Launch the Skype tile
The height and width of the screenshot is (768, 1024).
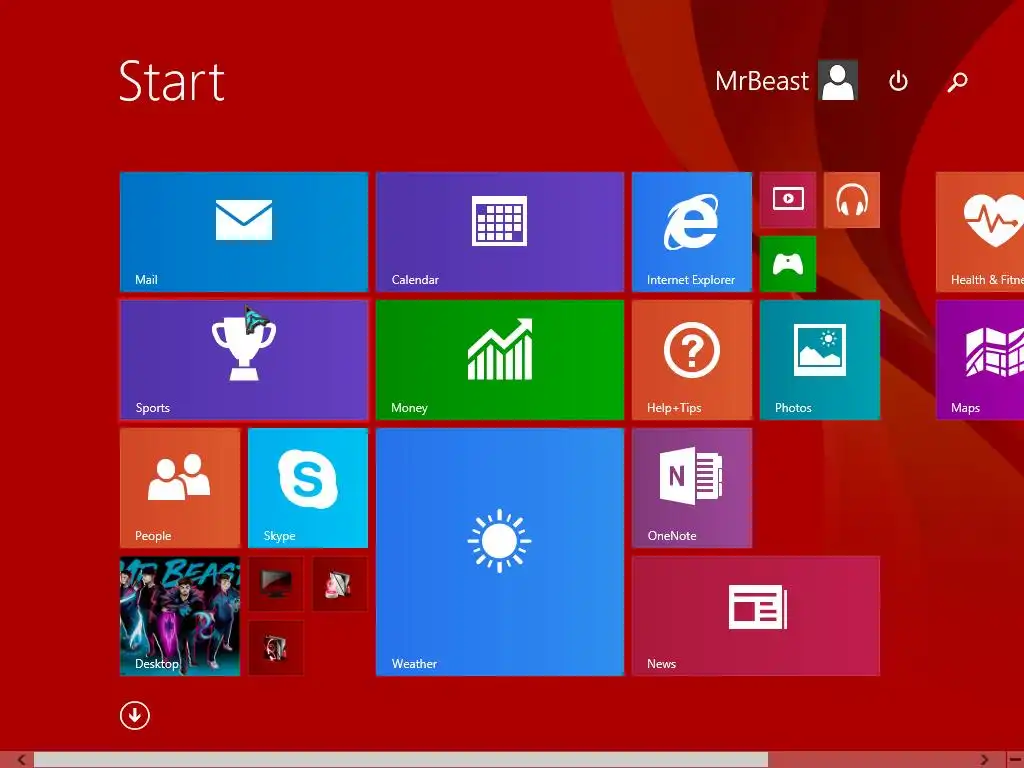point(308,488)
